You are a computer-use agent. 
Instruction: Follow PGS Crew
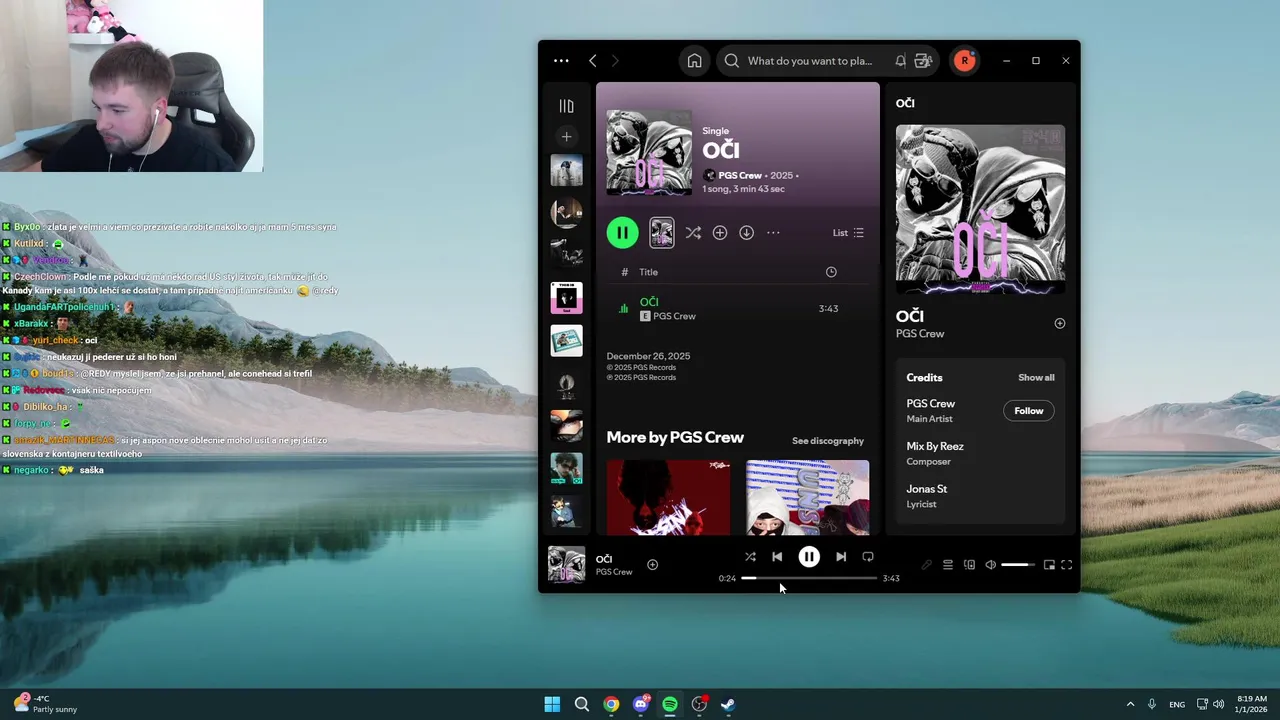[x=1029, y=411]
